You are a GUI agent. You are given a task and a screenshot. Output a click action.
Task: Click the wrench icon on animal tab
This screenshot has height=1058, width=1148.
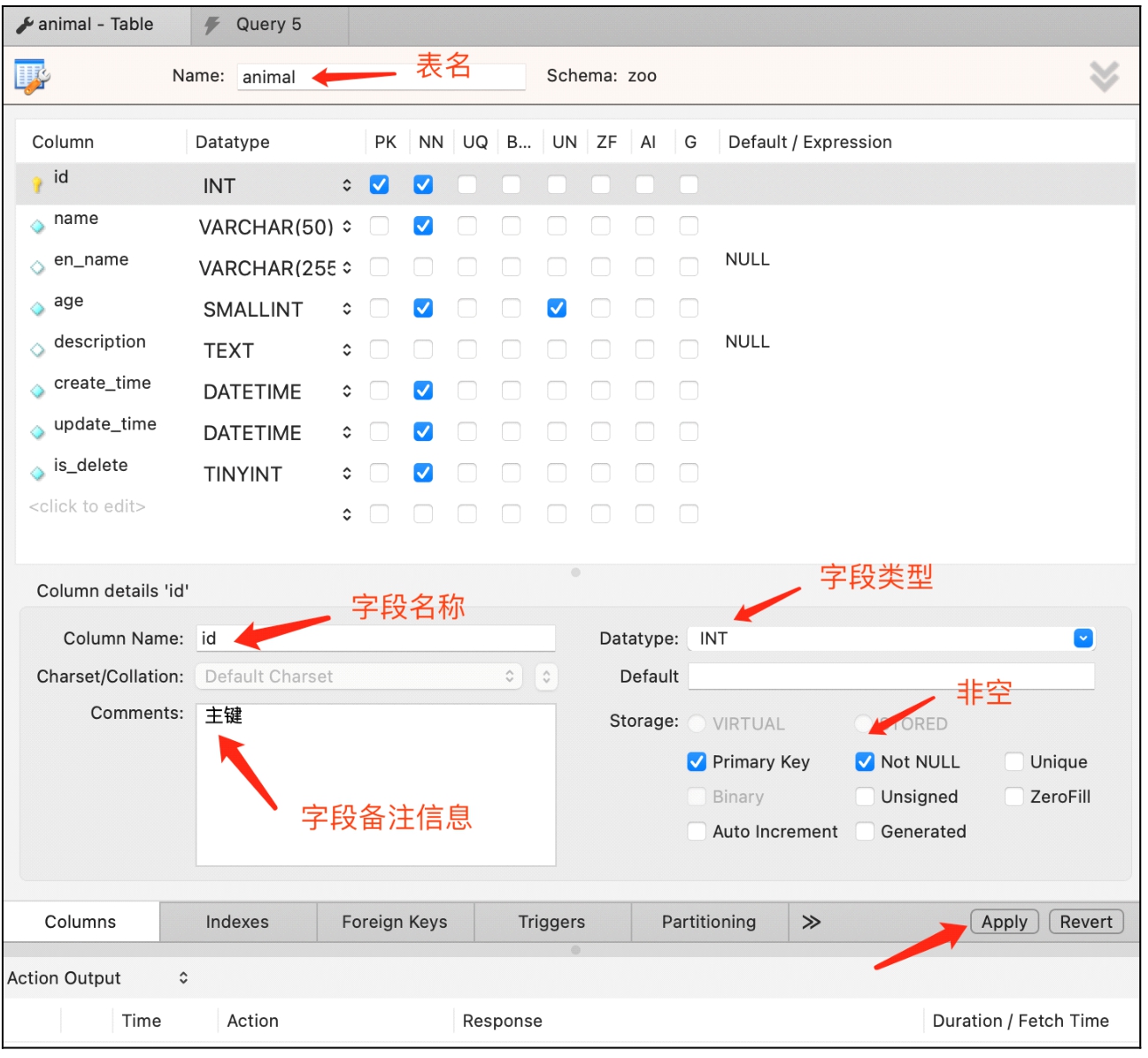25,26
